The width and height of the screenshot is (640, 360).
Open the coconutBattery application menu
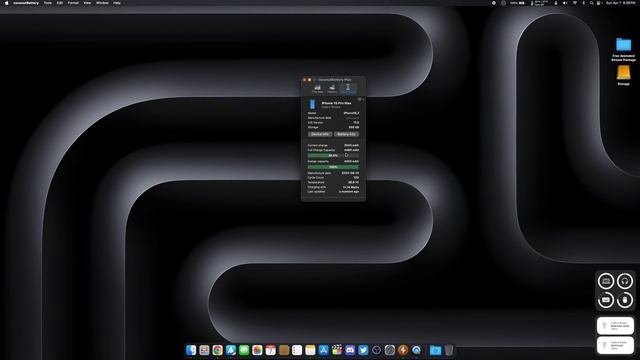pyautogui.click(x=26, y=3)
